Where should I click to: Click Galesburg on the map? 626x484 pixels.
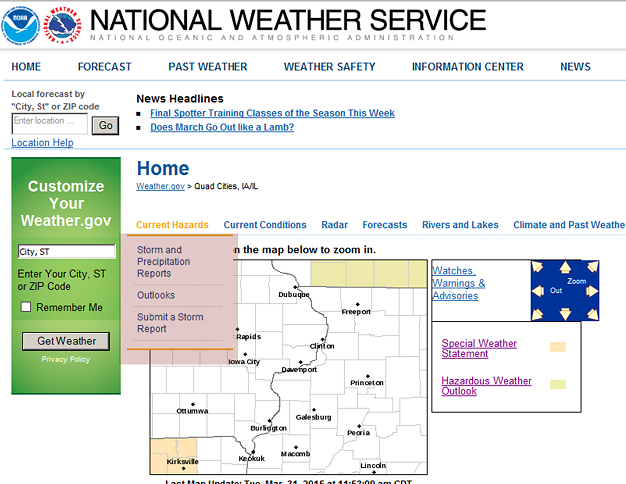(313, 417)
